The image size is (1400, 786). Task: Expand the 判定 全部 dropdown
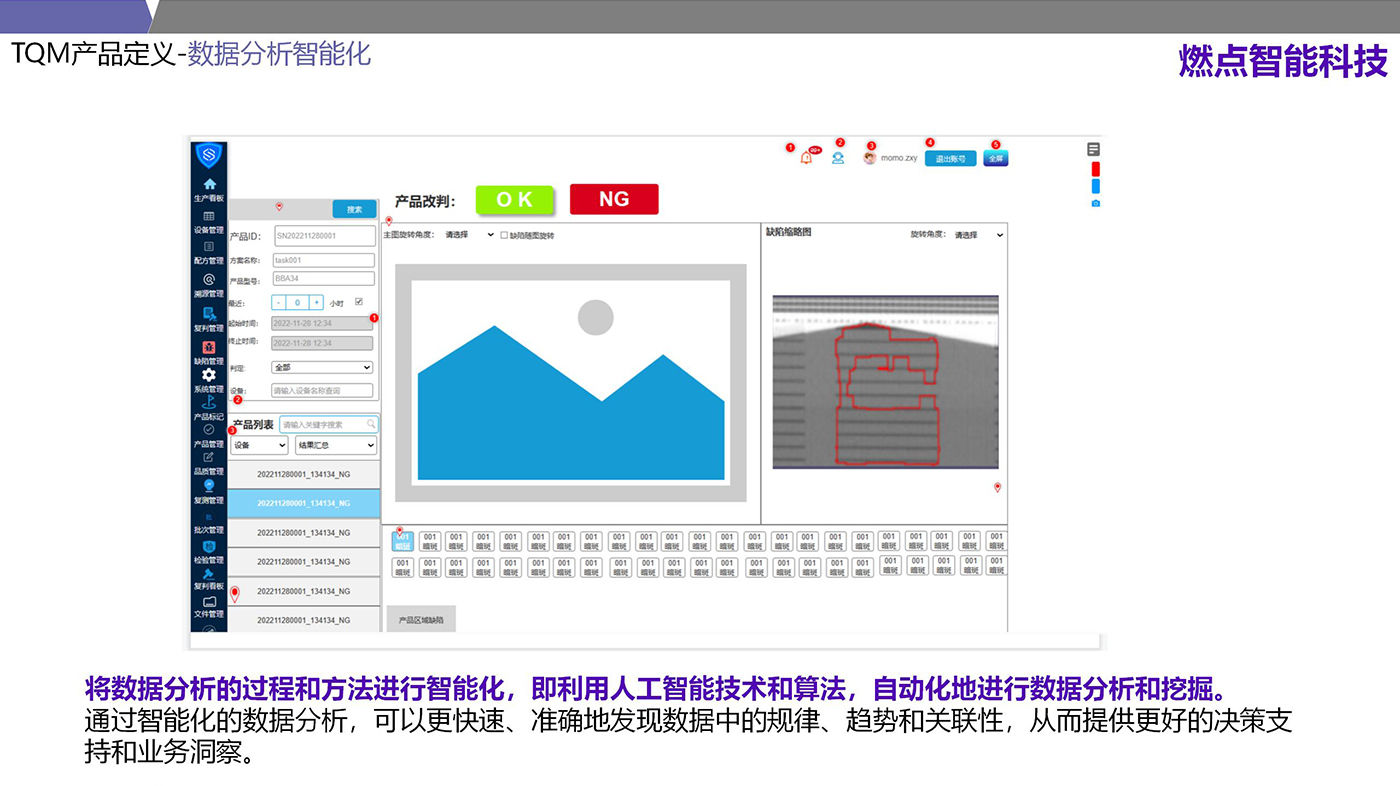322,368
